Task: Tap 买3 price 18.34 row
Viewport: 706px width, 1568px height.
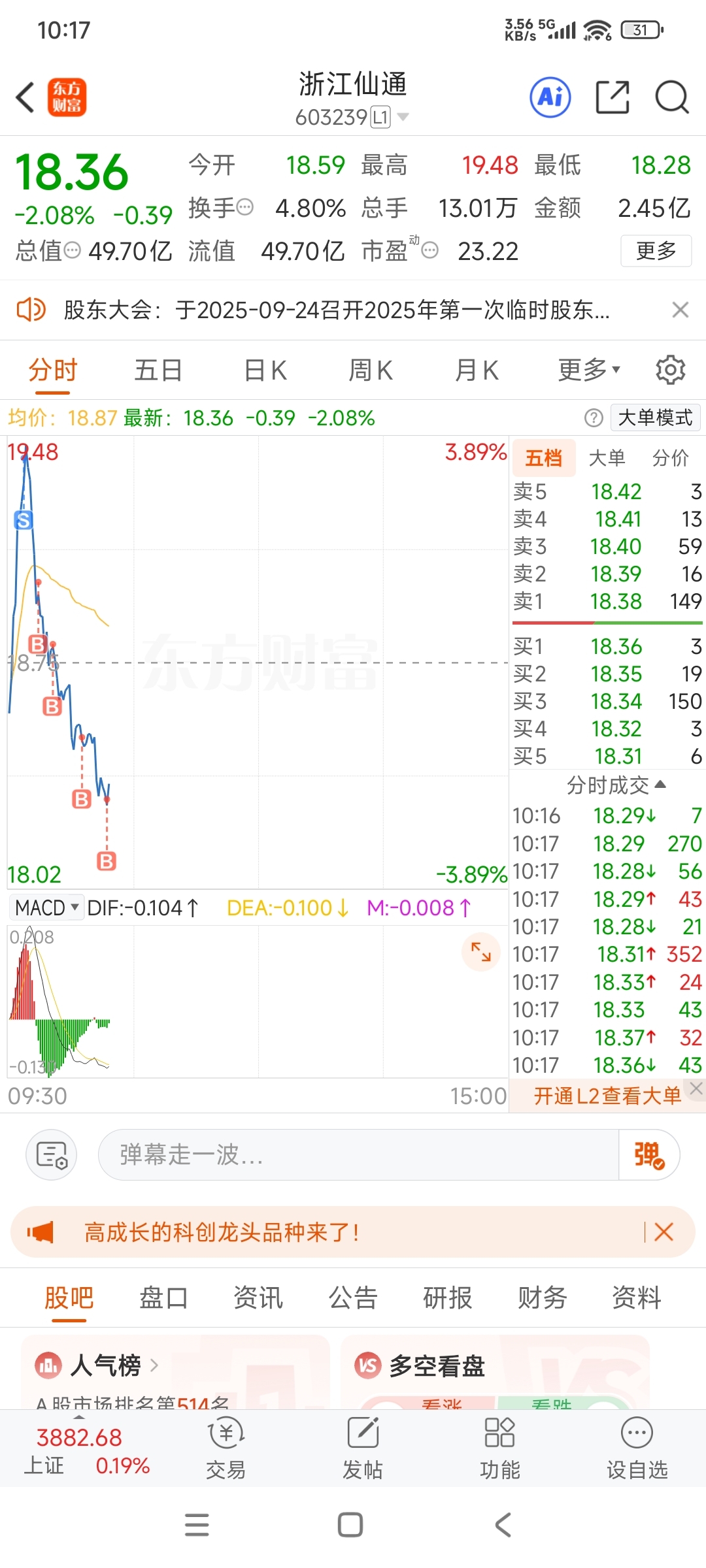Action: coord(607,701)
